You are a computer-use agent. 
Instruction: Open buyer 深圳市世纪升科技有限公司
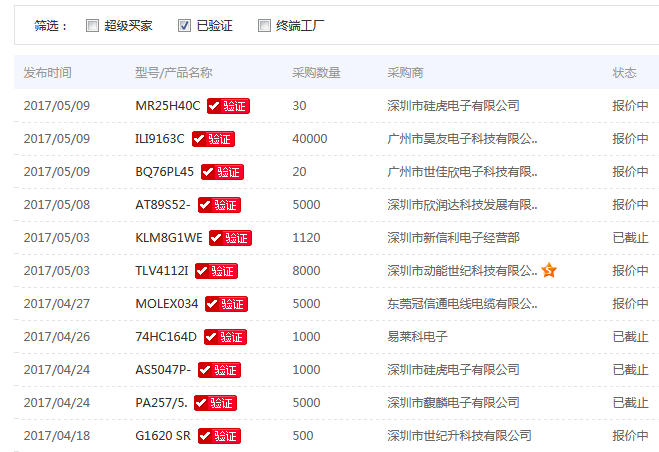click(x=459, y=436)
